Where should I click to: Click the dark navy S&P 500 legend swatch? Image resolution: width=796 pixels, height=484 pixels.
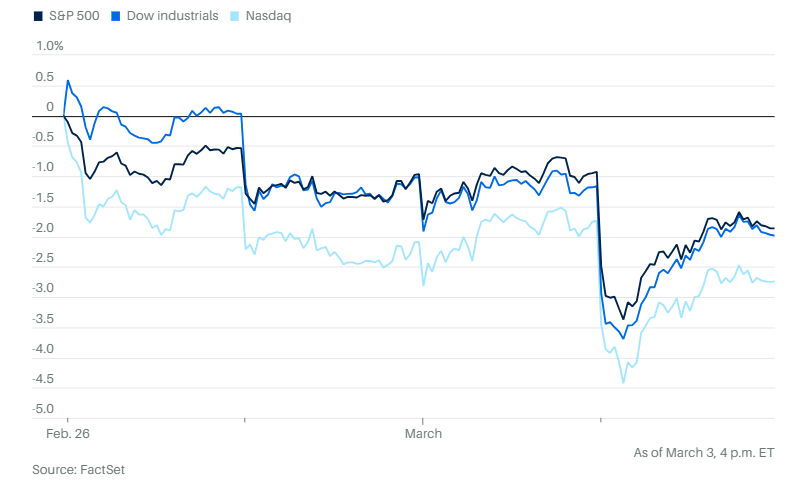(38, 16)
